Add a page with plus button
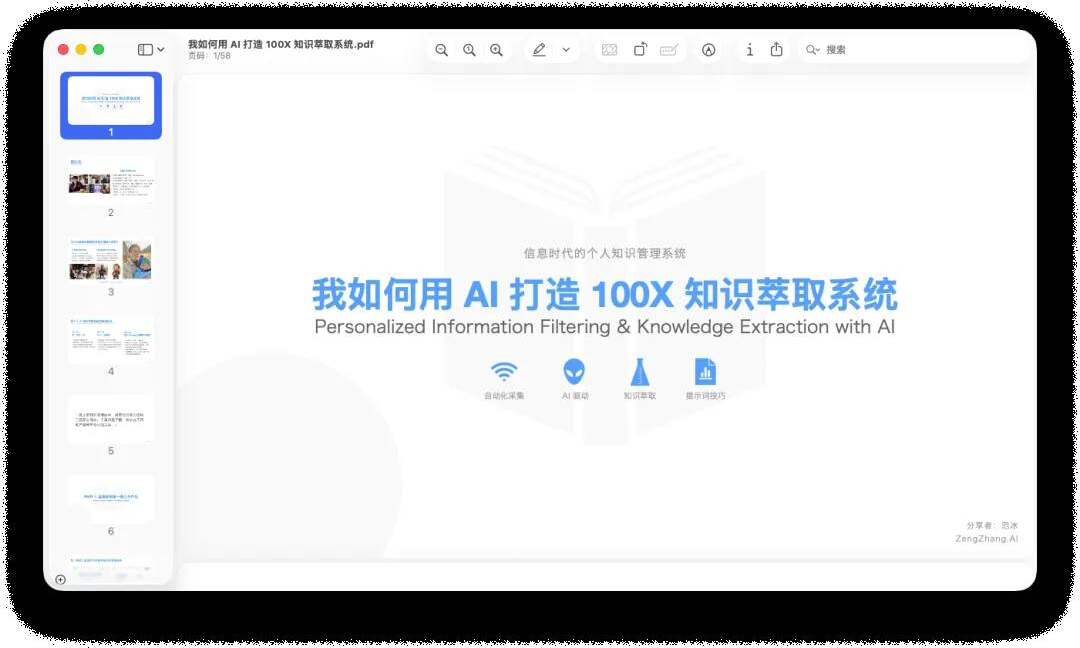 pos(61,579)
